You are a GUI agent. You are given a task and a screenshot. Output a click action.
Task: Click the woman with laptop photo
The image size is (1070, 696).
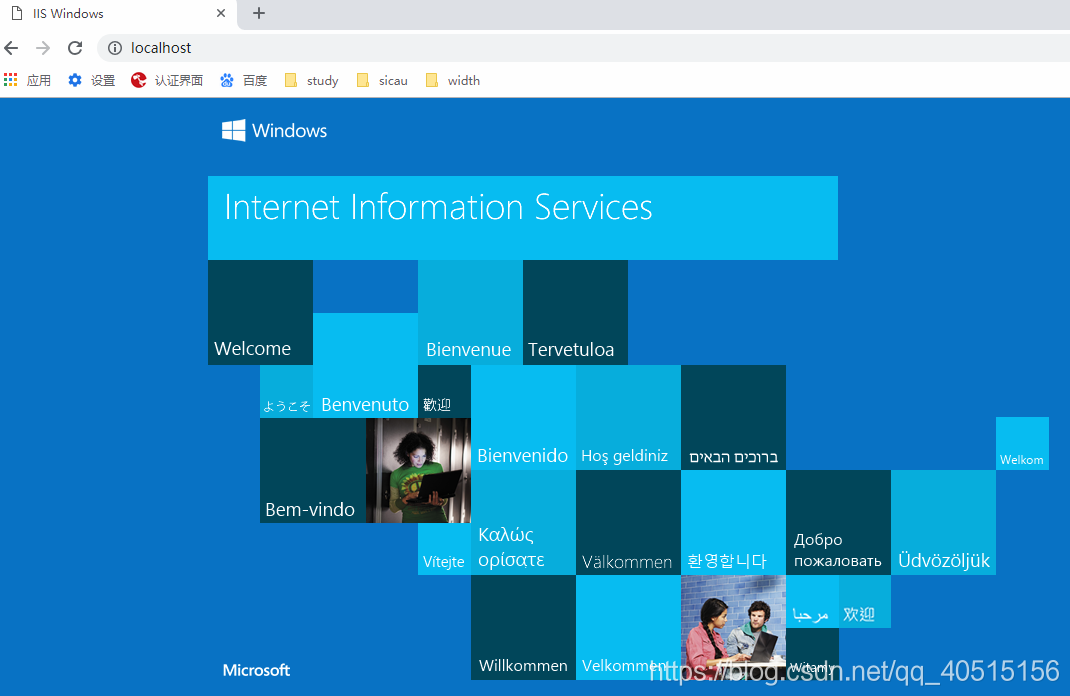coord(418,471)
